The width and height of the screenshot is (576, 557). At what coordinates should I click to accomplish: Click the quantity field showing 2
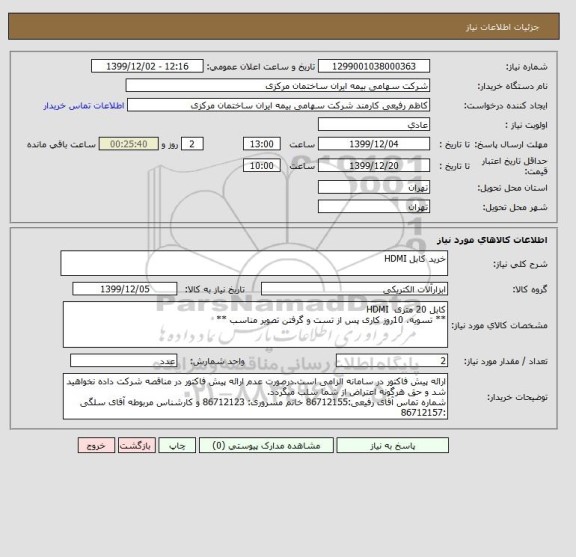392,361
